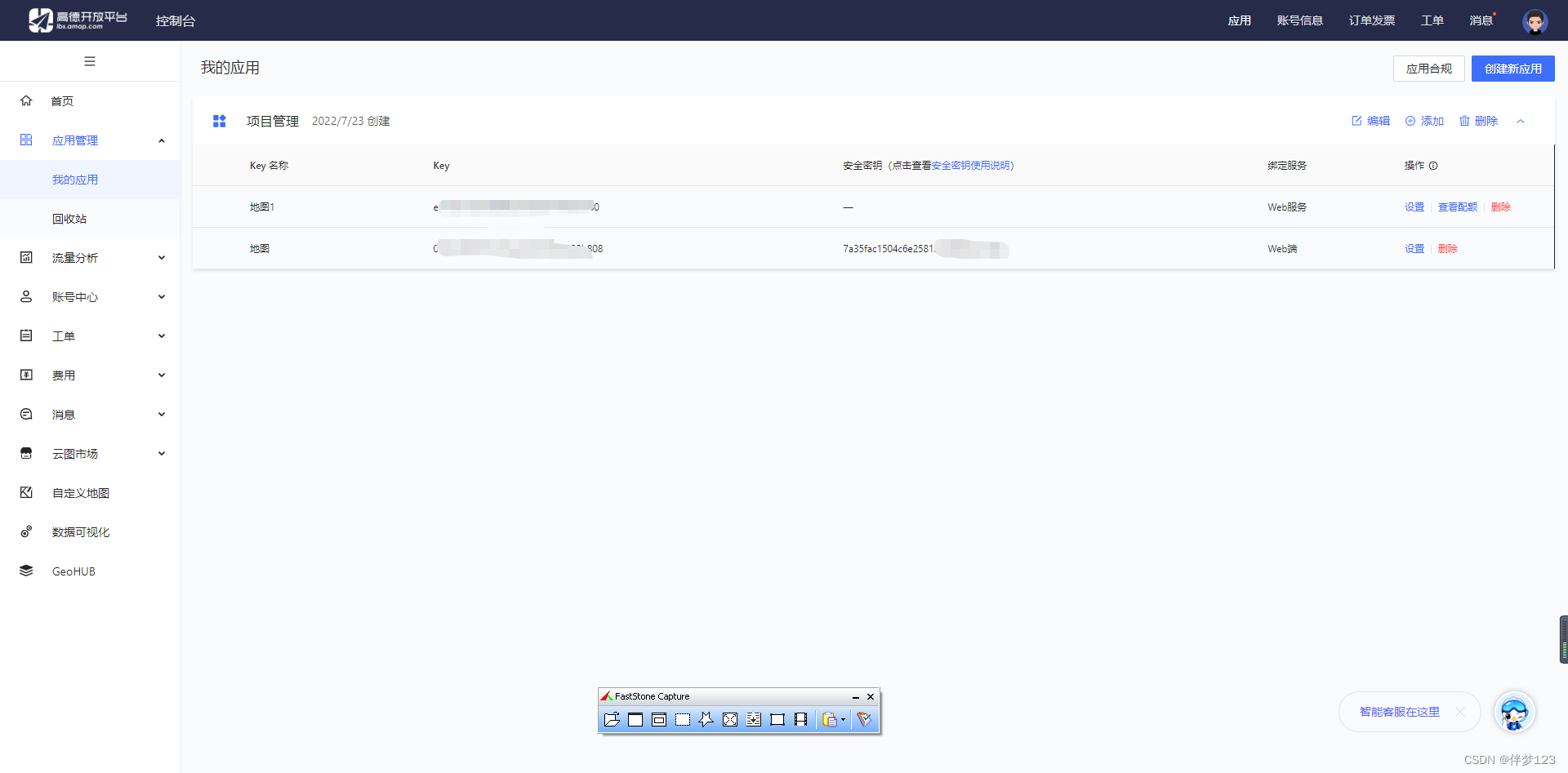Click the 云图市场 store icon
The image size is (1568, 773).
point(26,454)
